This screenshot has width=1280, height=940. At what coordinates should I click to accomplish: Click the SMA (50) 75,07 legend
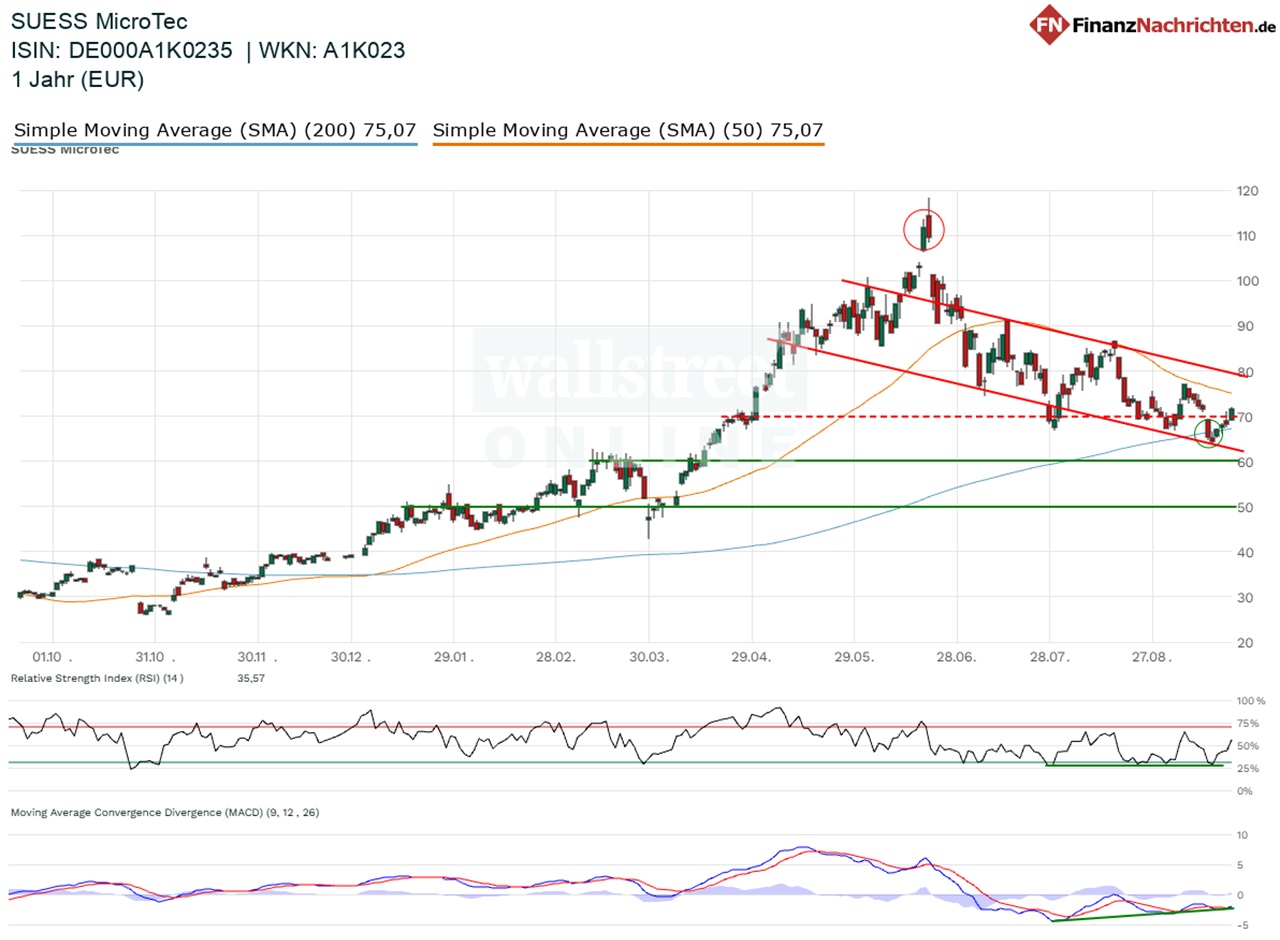(x=628, y=130)
